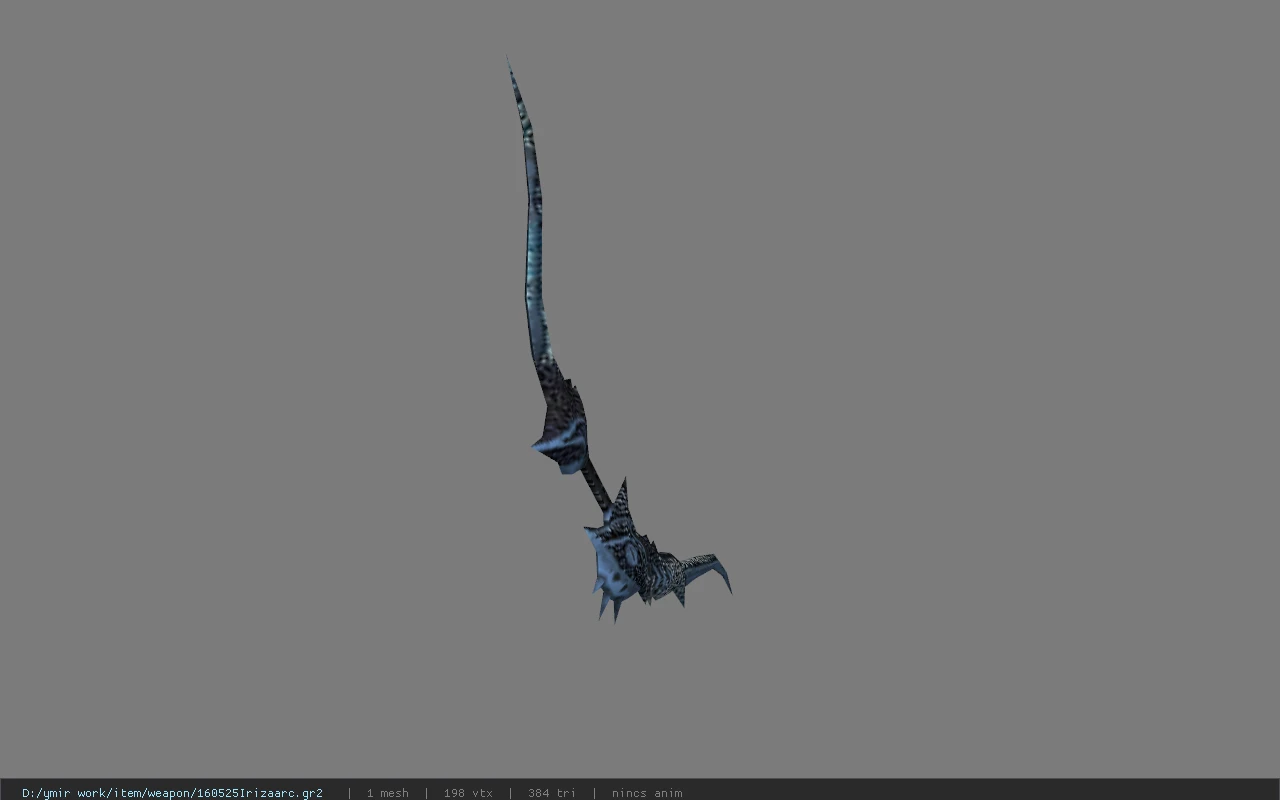Click the separator between tri and anim status
The image size is (1280, 800).
(x=594, y=792)
